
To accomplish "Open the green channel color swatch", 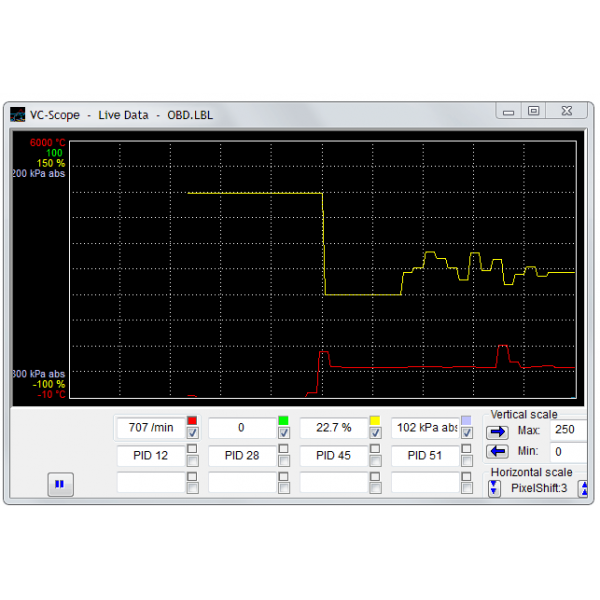I will (x=284, y=421).
